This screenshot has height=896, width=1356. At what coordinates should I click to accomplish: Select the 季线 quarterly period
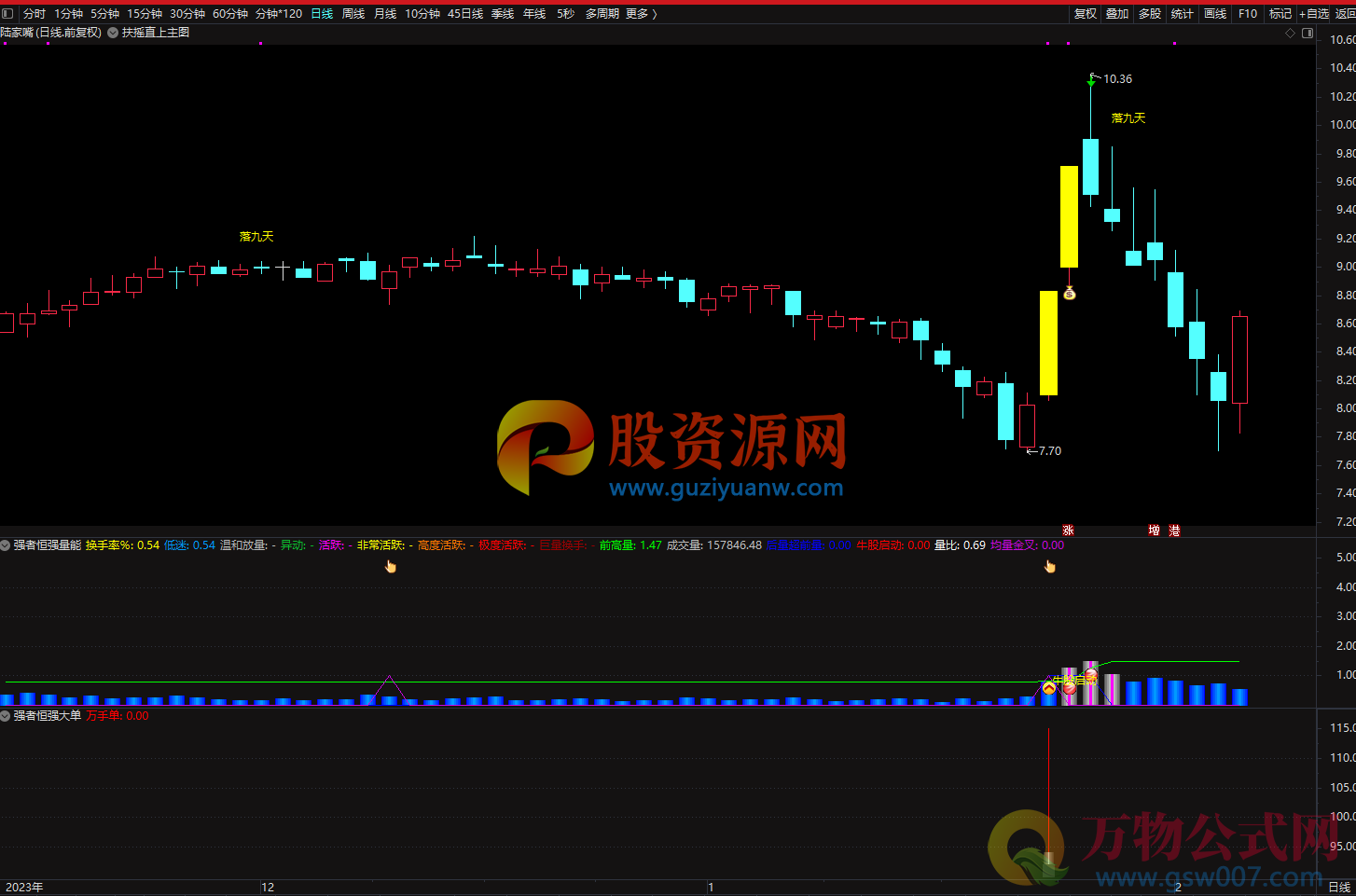coord(503,13)
